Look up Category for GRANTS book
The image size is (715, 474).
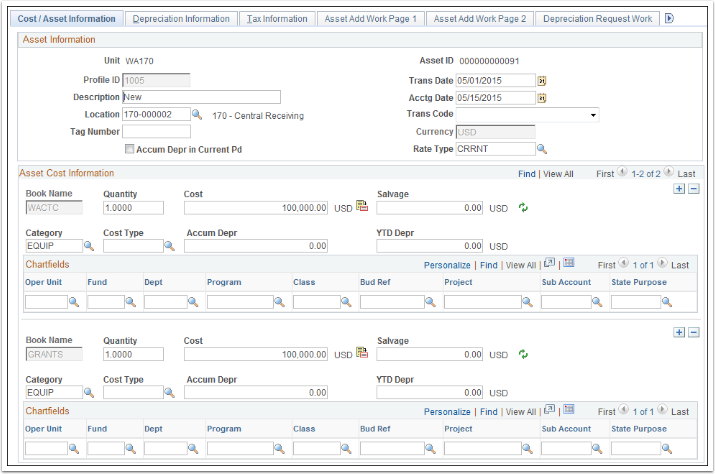pos(89,393)
